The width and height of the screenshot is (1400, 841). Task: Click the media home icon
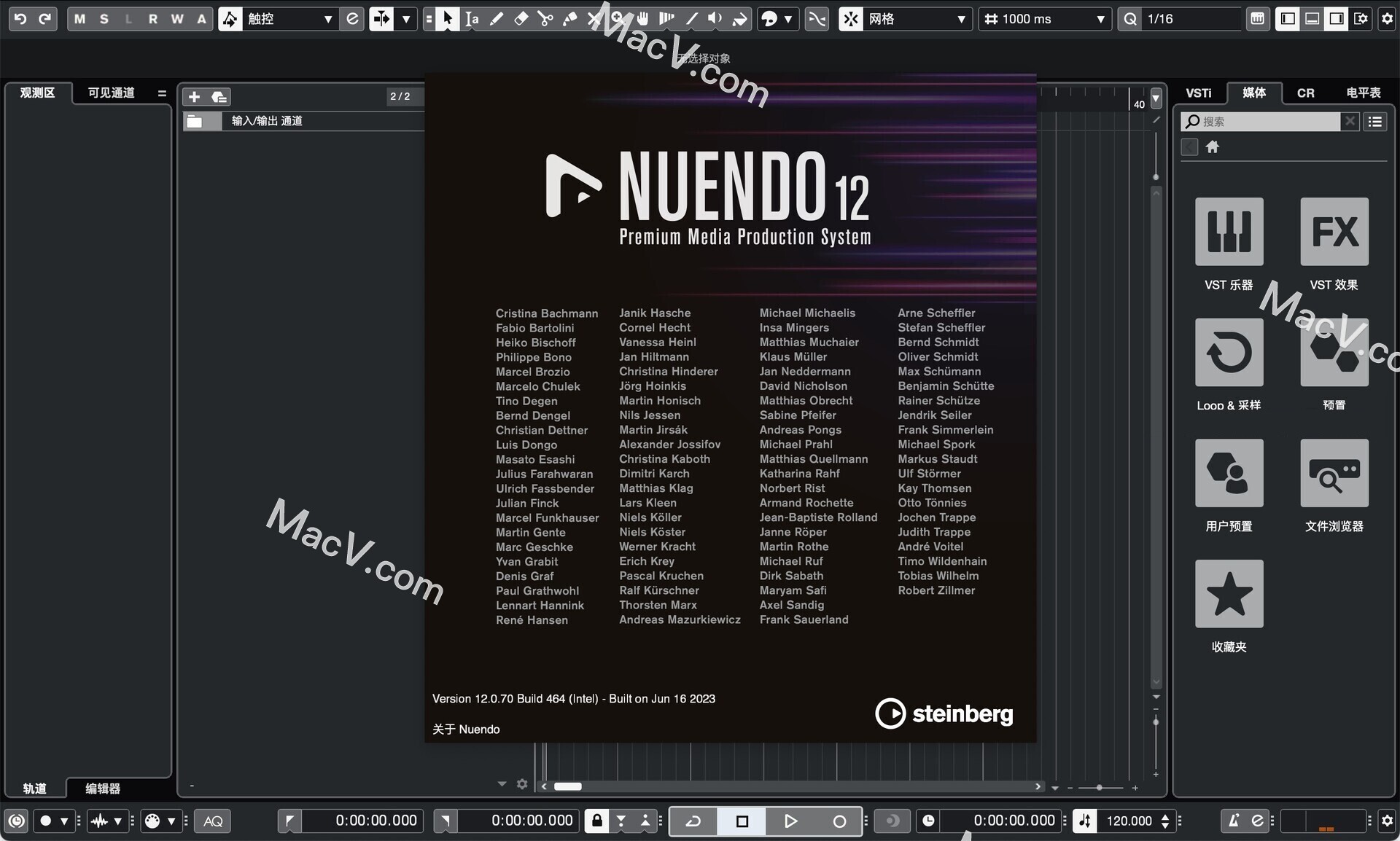tap(1212, 147)
